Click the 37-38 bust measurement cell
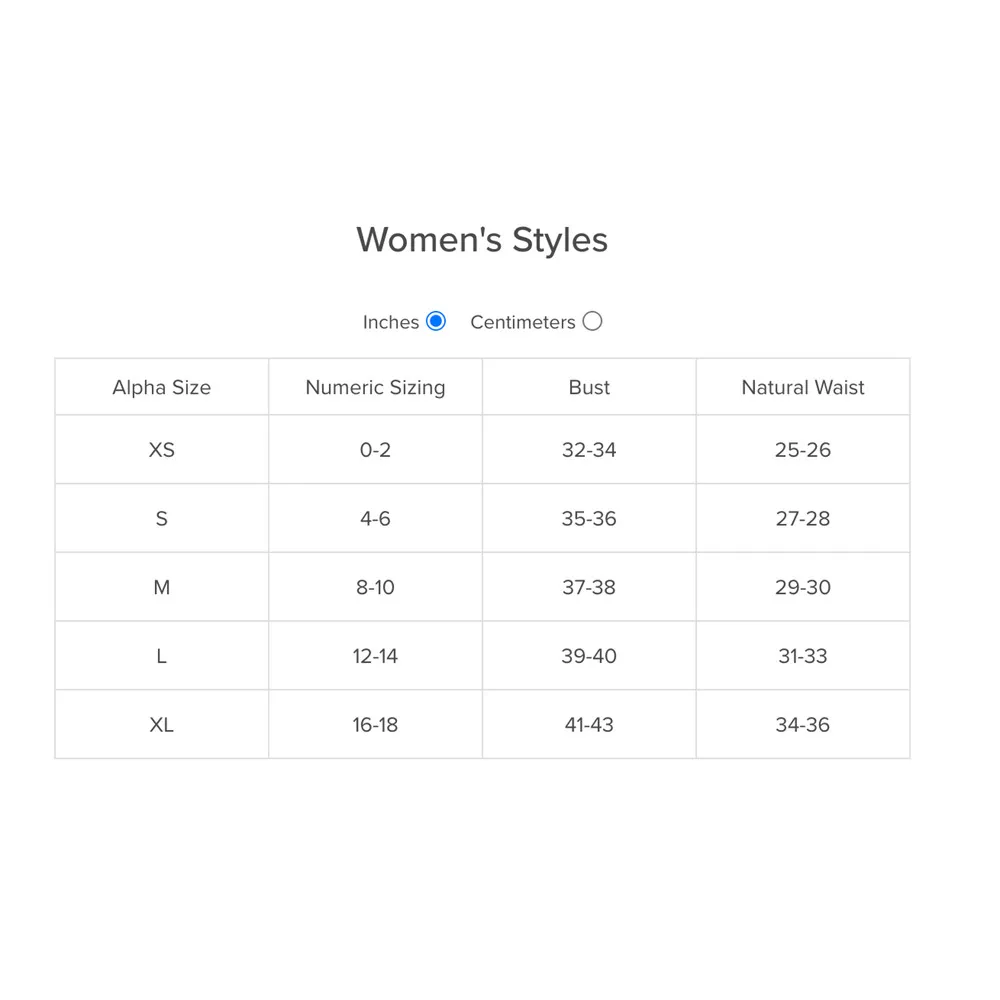Viewport: 1000px width, 1000px height. (589, 587)
